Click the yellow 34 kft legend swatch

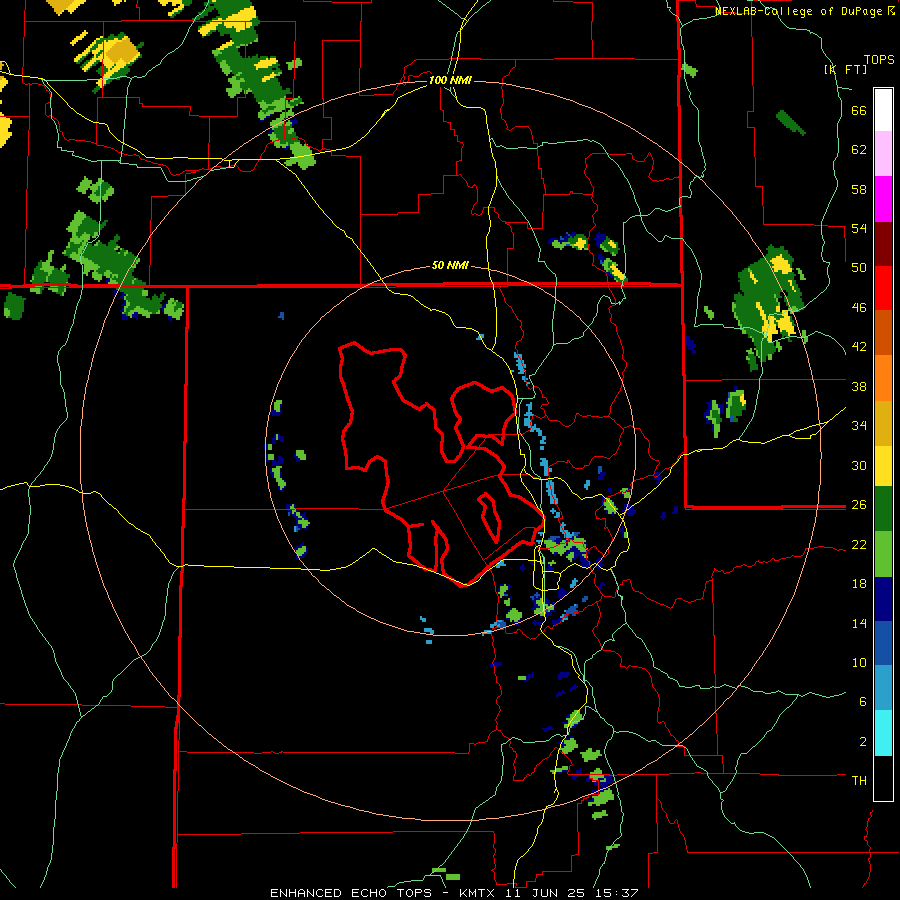pos(883,466)
